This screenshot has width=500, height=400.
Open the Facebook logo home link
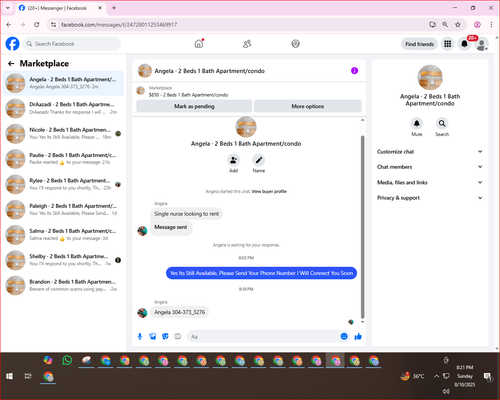[13, 44]
